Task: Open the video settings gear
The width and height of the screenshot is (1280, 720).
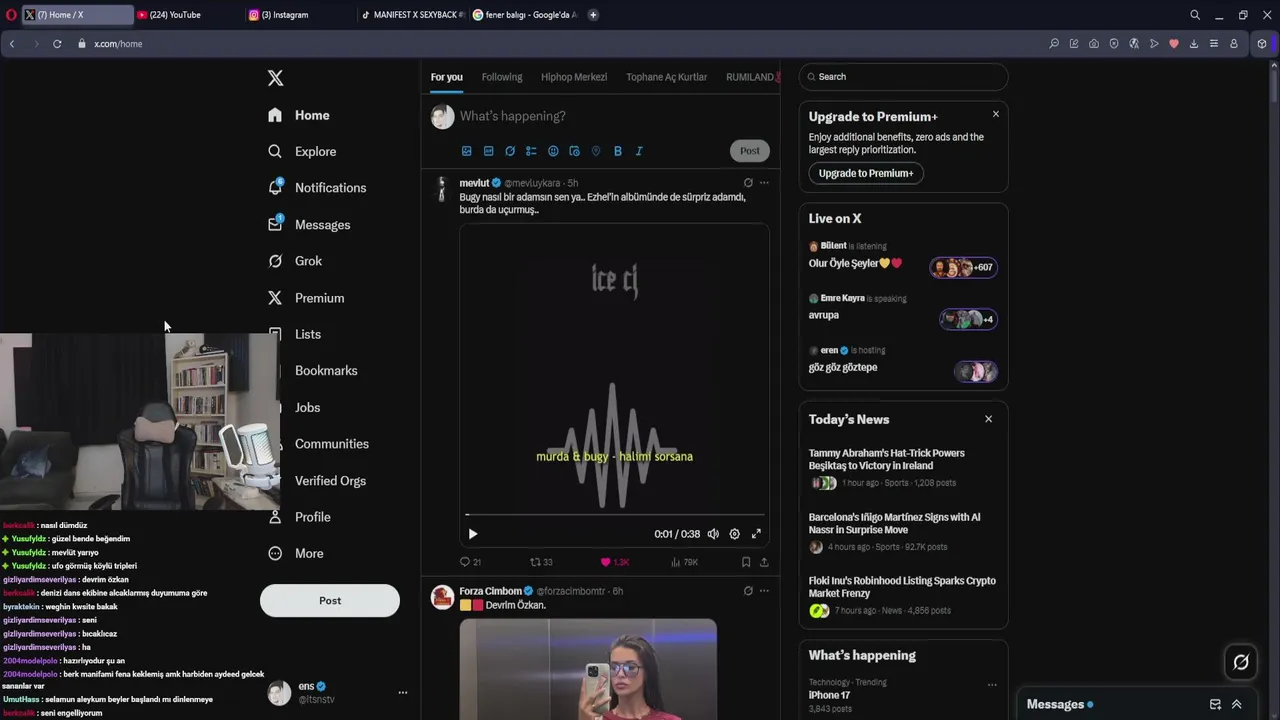Action: 734,534
